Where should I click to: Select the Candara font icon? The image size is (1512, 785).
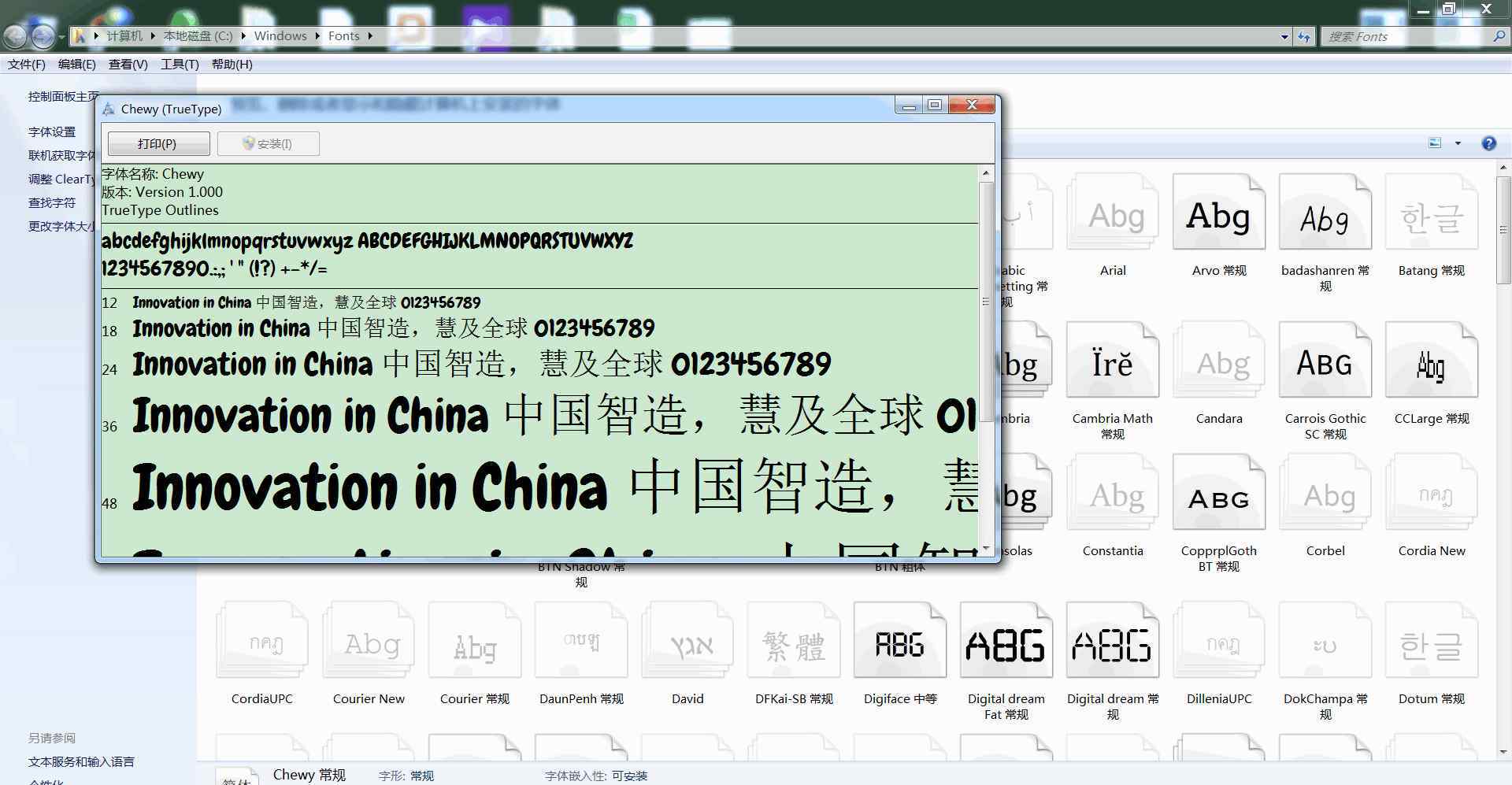point(1219,361)
